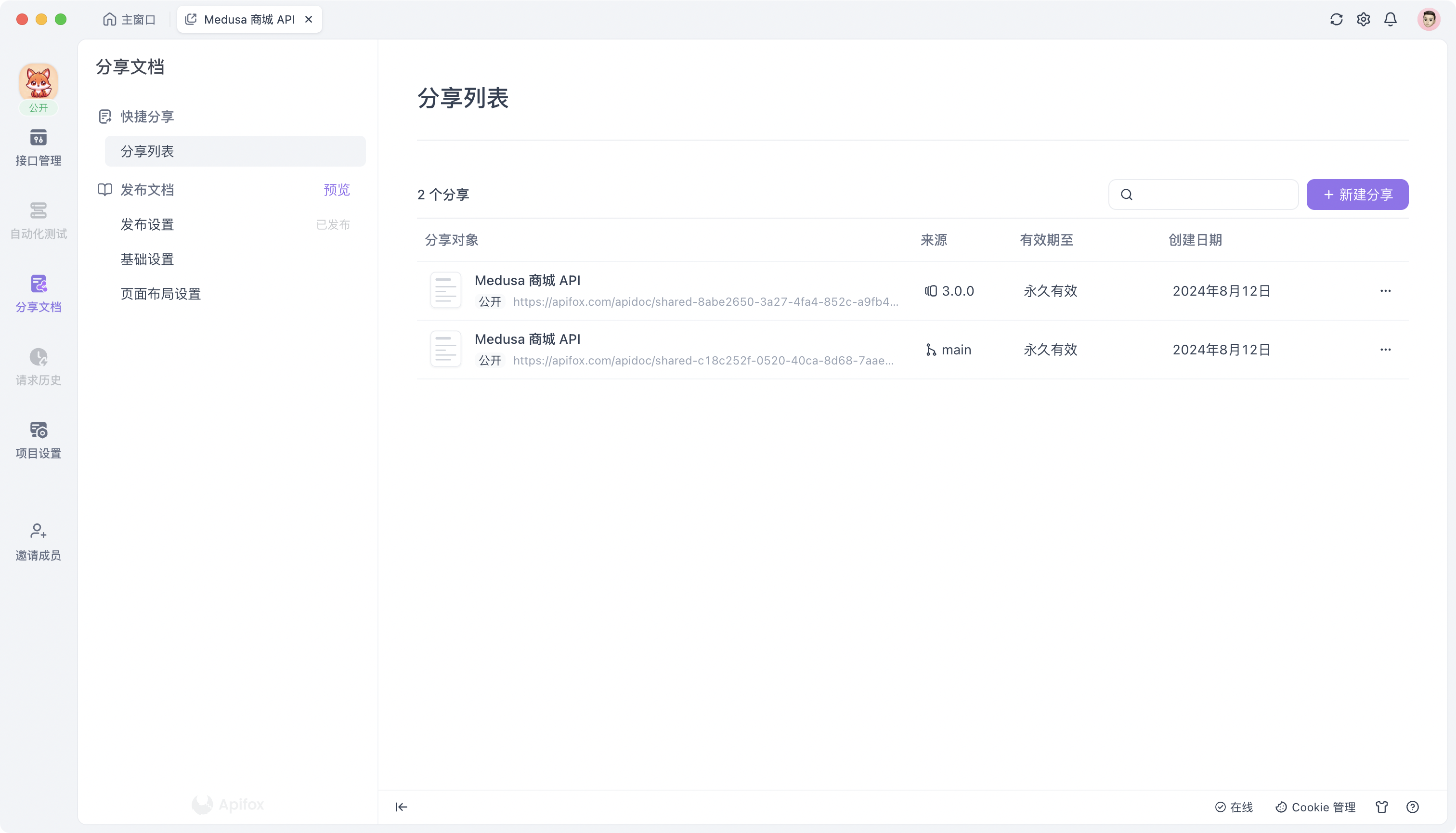Click the refresh icon in the top bar
Screen dimensions: 1456x833
[x=1336, y=19]
